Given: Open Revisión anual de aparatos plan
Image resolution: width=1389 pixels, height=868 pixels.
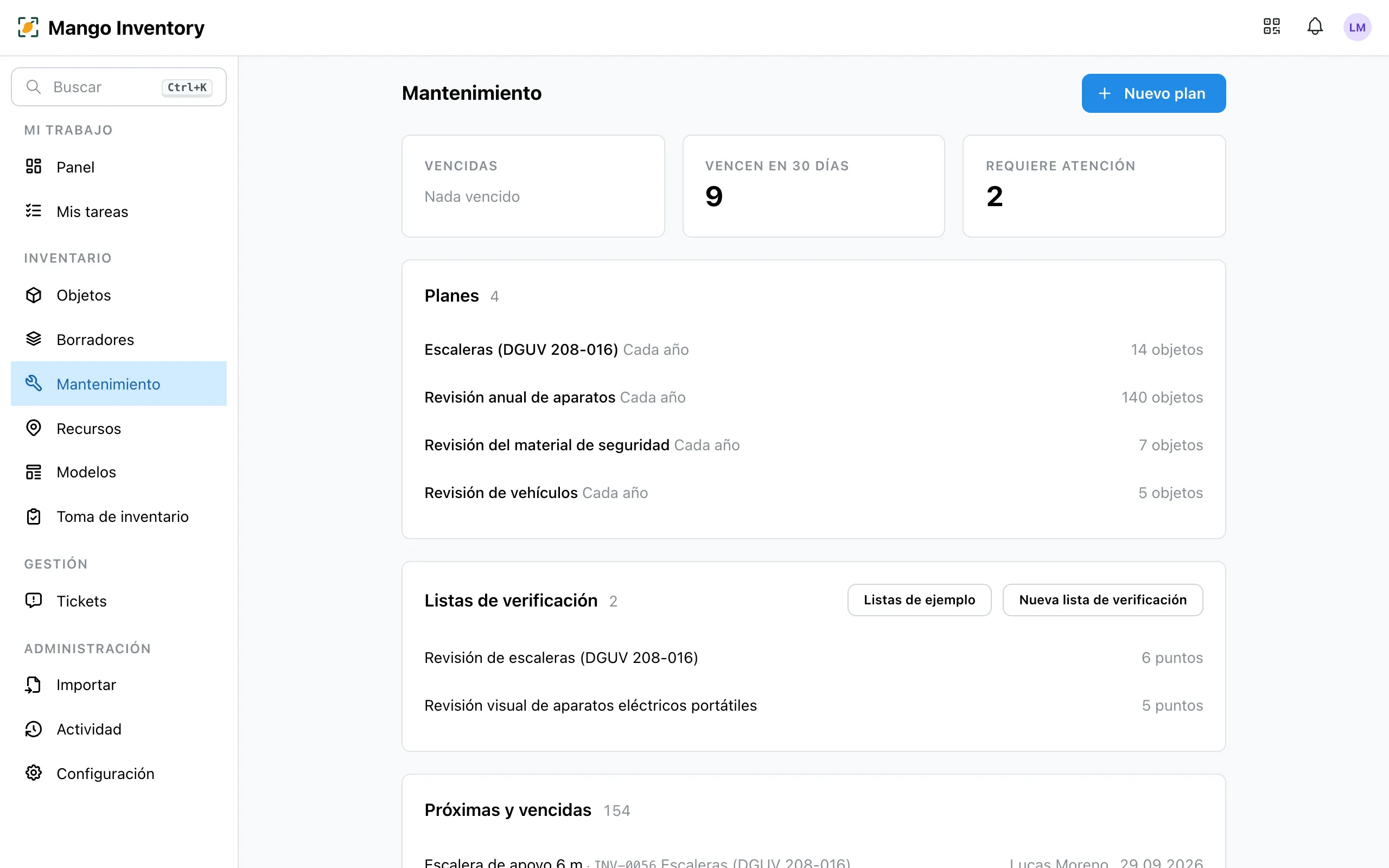Looking at the screenshot, I should click(813, 397).
